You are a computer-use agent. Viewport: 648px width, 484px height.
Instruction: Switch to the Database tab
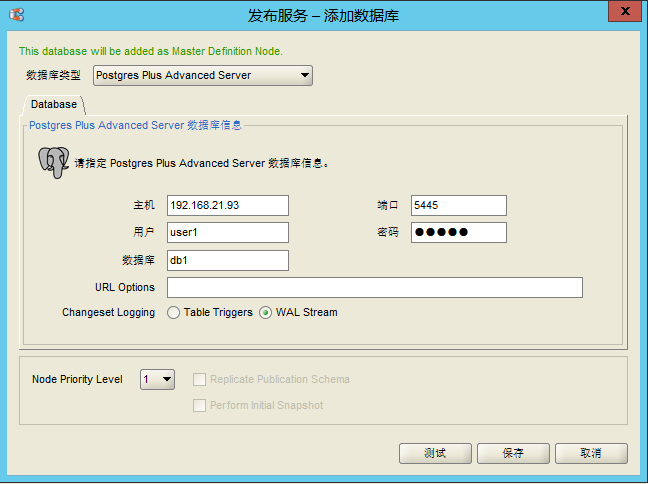tap(54, 104)
